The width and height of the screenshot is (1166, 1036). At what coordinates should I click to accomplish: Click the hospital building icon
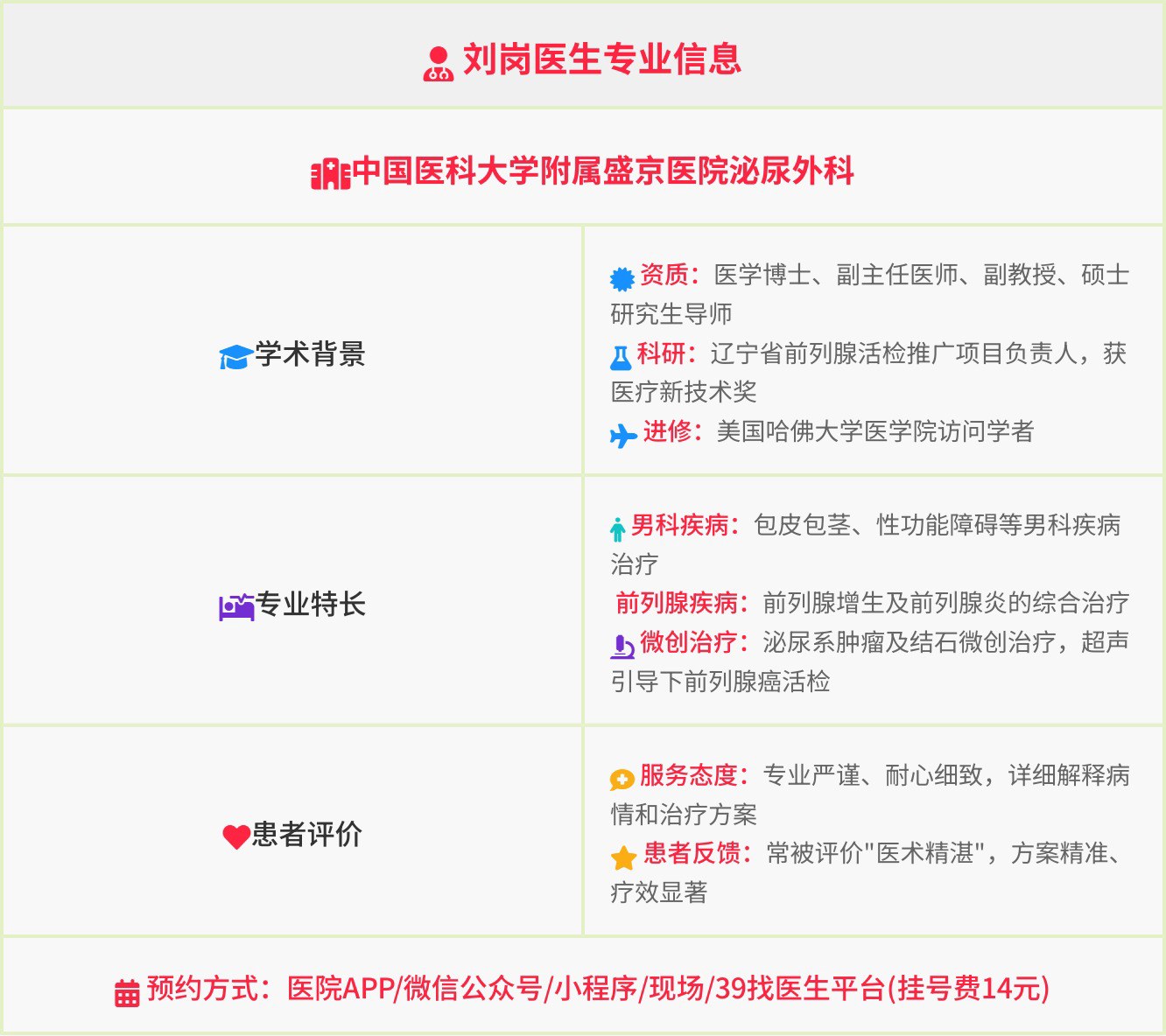tap(331, 174)
